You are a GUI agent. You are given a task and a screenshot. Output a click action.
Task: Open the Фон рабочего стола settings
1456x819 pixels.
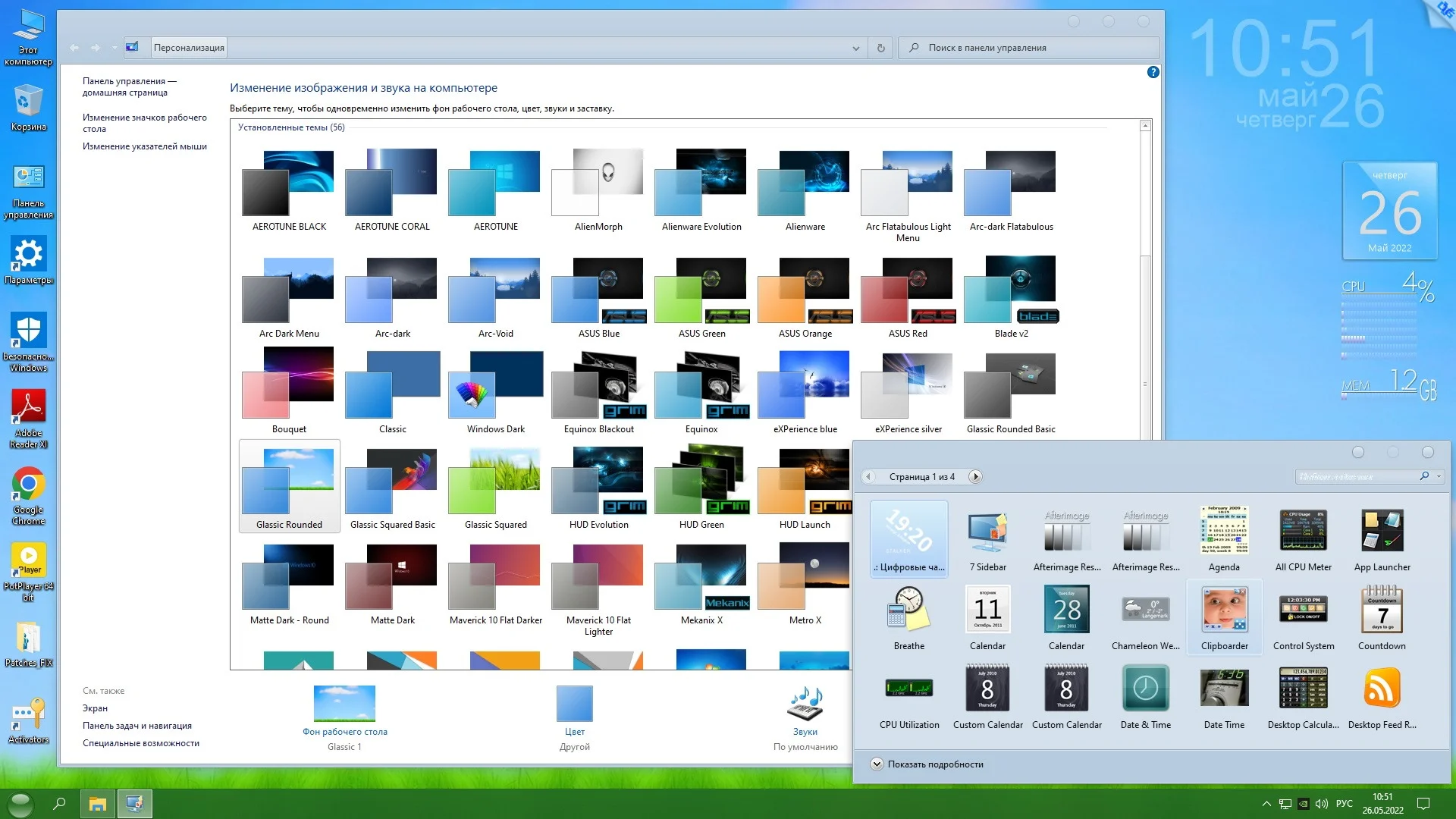tap(344, 704)
